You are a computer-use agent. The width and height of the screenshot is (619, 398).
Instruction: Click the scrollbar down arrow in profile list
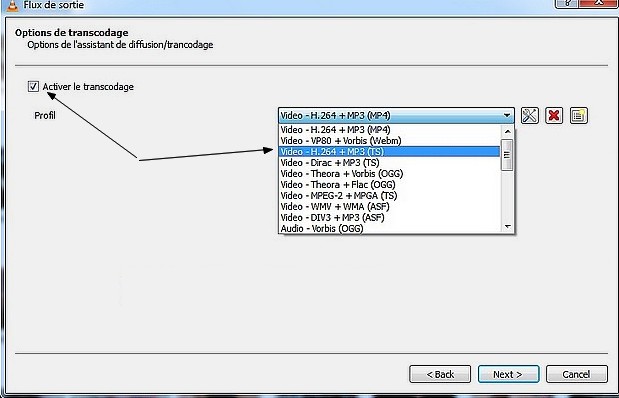pyautogui.click(x=508, y=227)
